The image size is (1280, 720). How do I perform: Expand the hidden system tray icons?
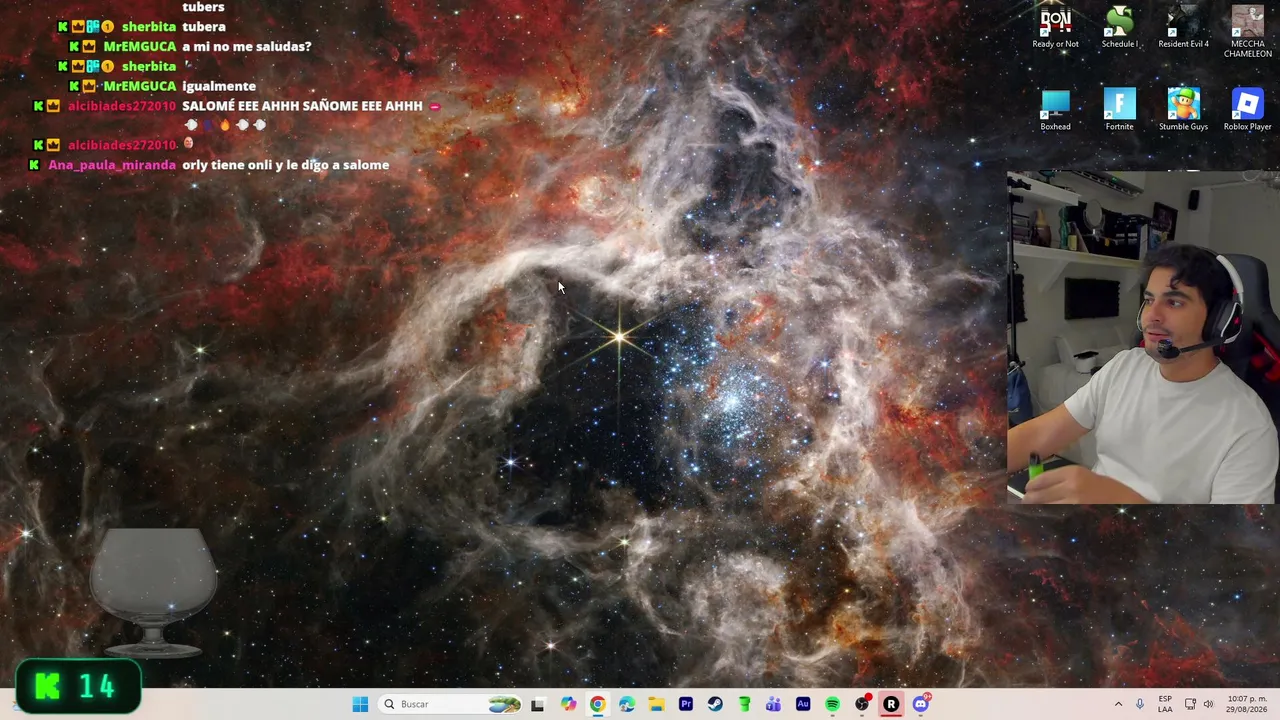(x=1118, y=704)
